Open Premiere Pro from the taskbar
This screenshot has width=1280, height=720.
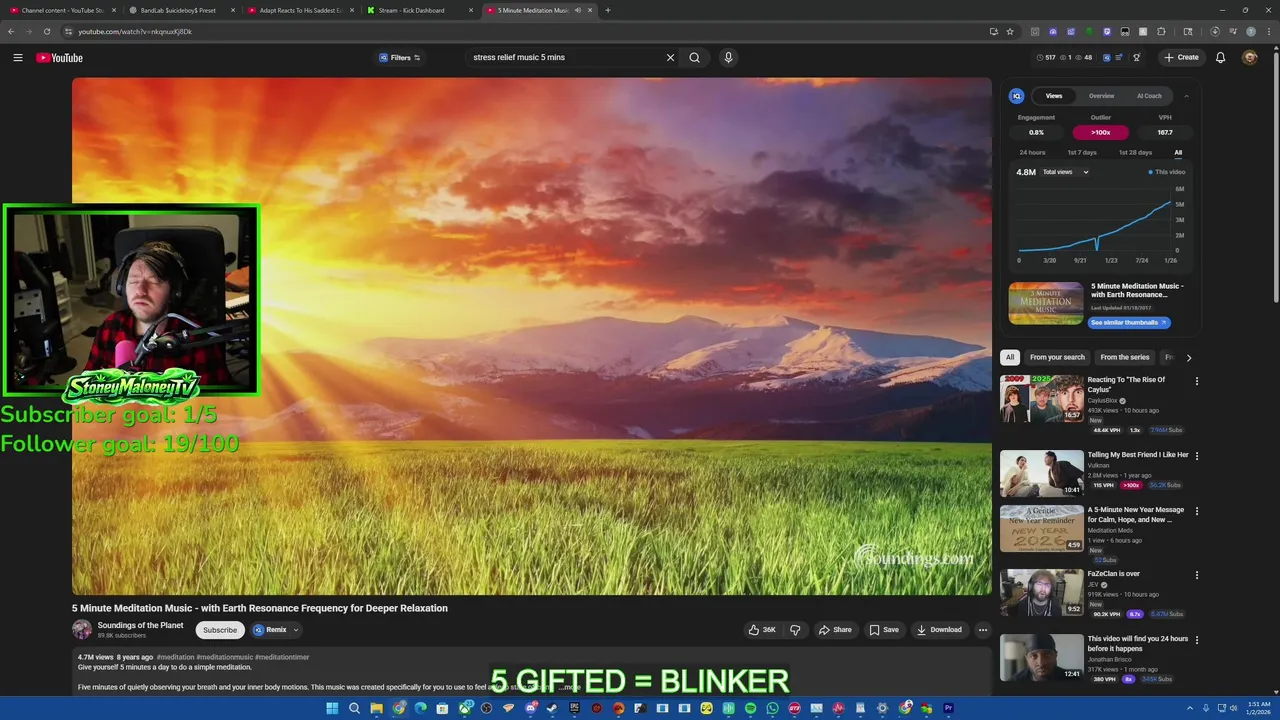coord(948,708)
